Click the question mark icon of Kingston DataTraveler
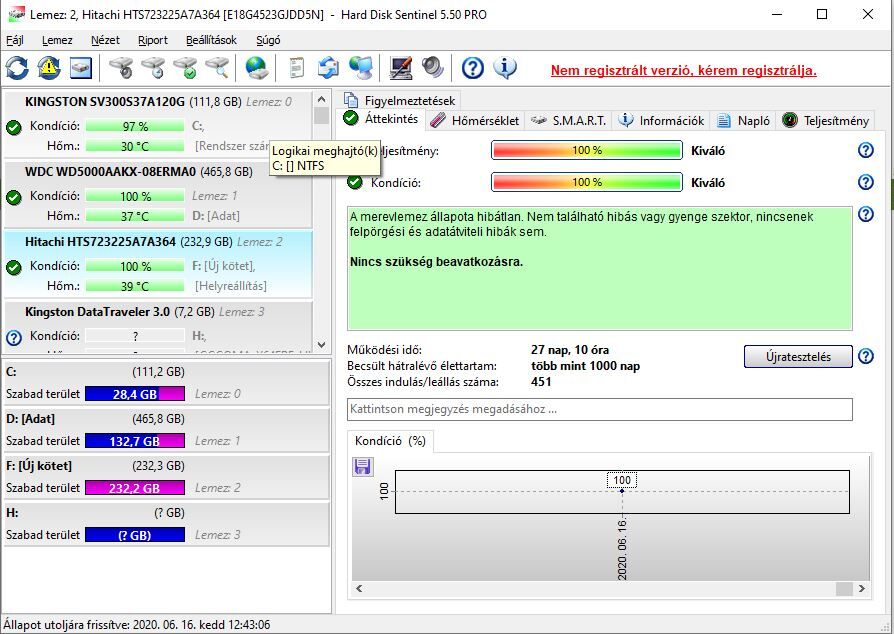 [14, 338]
